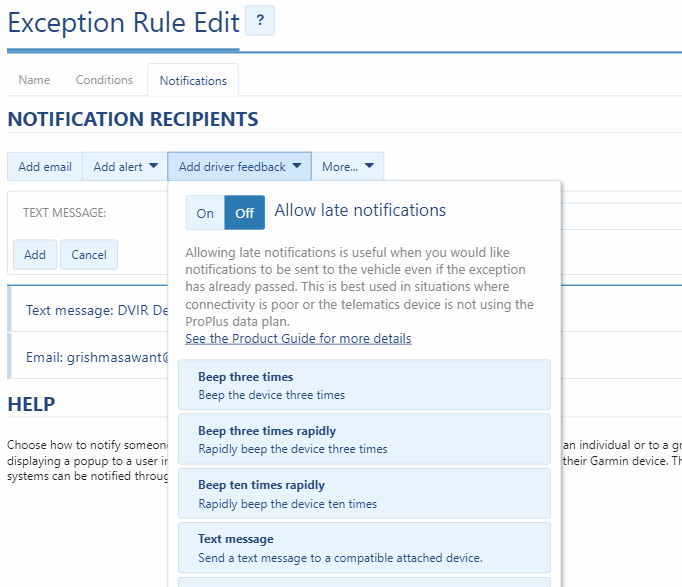Screen dimensions: 682x587
Task: Click the Add email button
Action: pos(45,166)
